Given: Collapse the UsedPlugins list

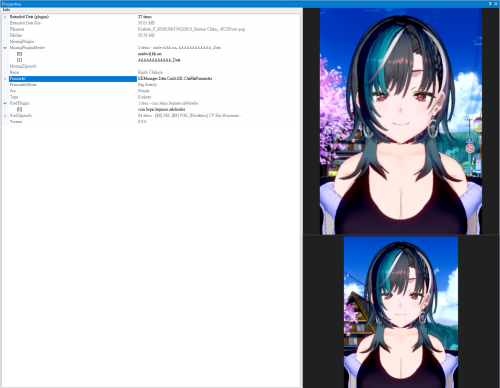Looking at the screenshot, I should 5,103.
